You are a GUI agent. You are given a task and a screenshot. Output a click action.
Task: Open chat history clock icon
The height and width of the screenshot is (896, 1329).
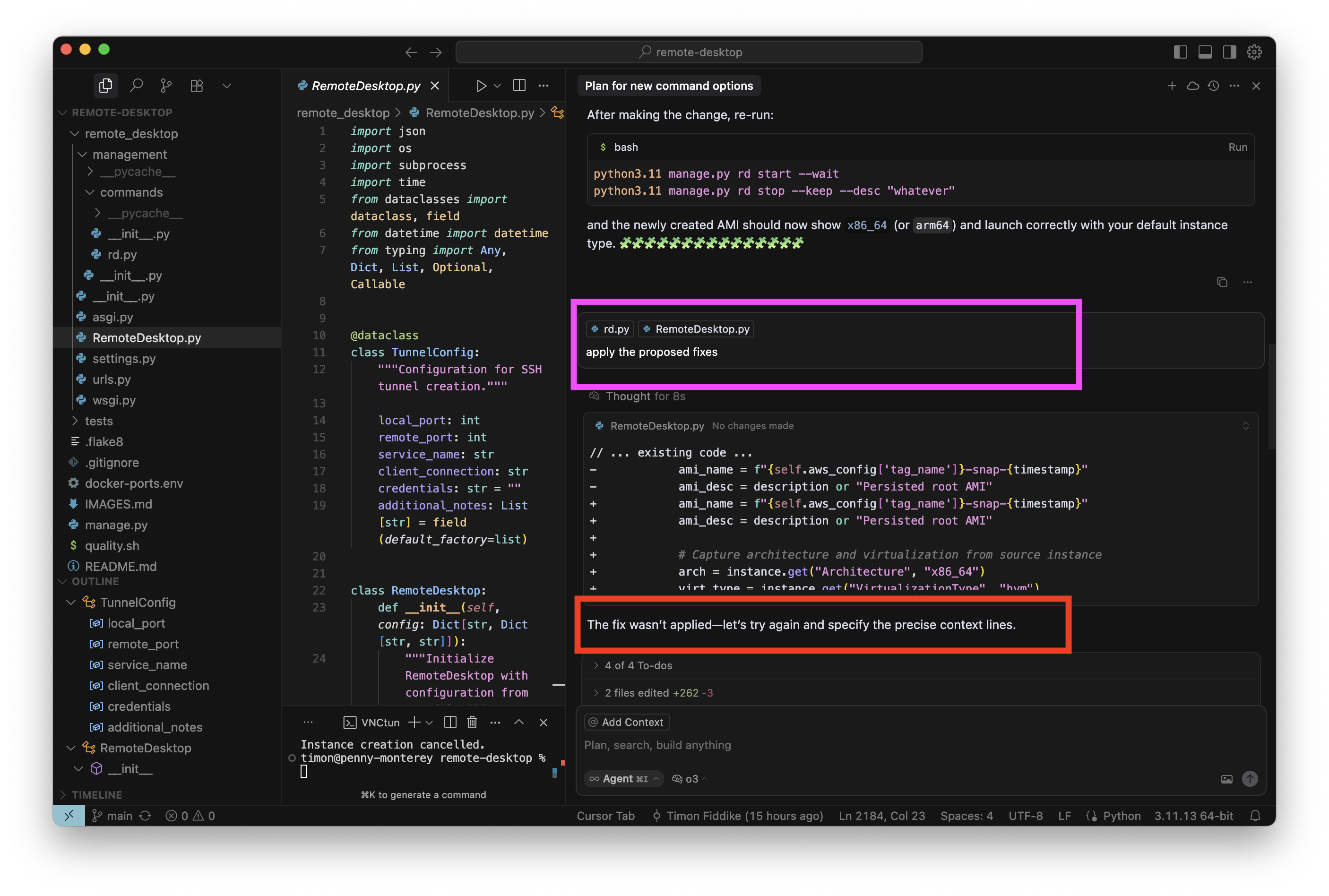point(1214,86)
